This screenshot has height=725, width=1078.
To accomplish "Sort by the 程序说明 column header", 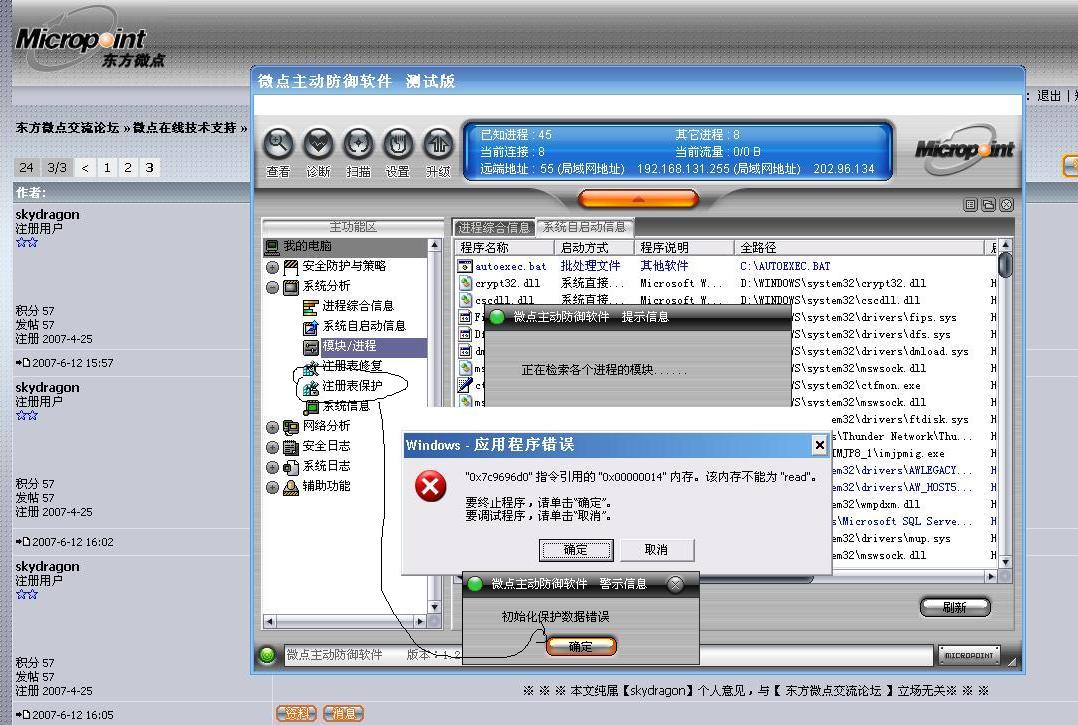I will 683,247.
